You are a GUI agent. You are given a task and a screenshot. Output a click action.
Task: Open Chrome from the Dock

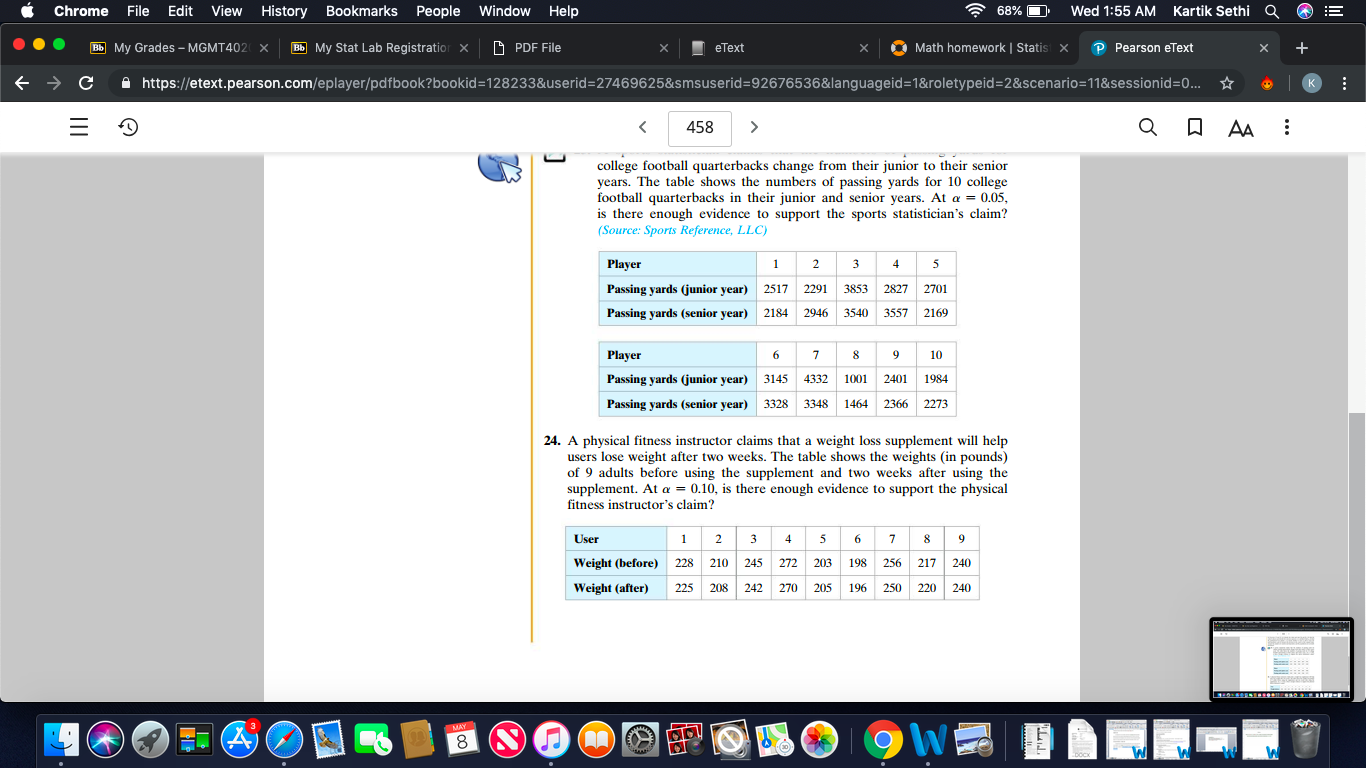pos(882,741)
